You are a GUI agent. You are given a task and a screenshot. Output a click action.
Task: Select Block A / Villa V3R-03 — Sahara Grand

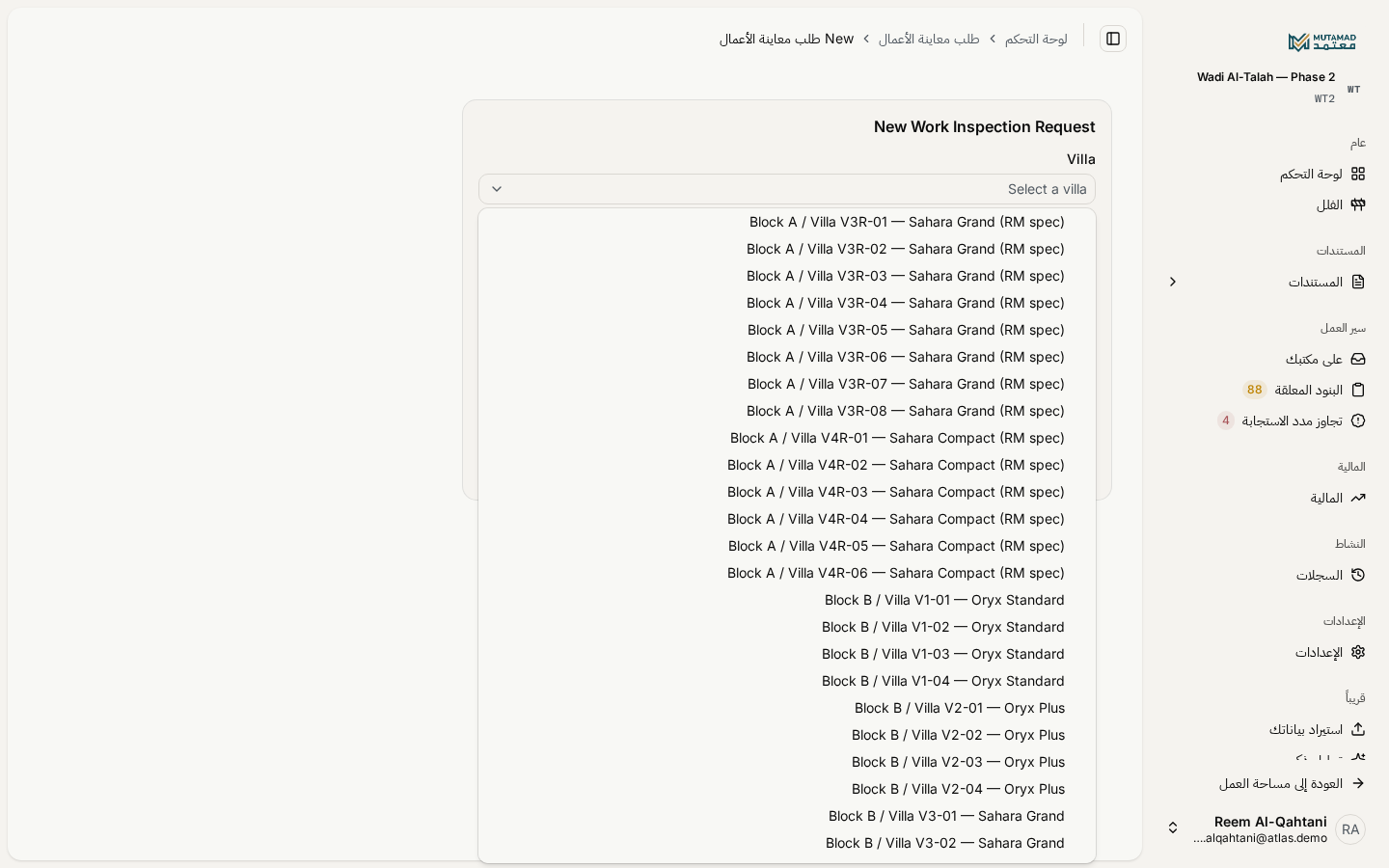pos(787,276)
